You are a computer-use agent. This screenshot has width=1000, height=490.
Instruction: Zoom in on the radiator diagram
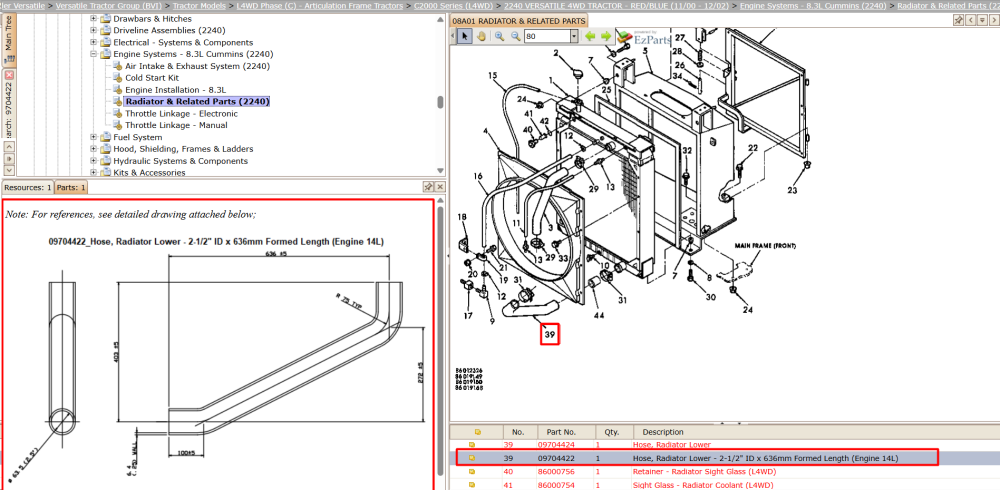coord(499,36)
